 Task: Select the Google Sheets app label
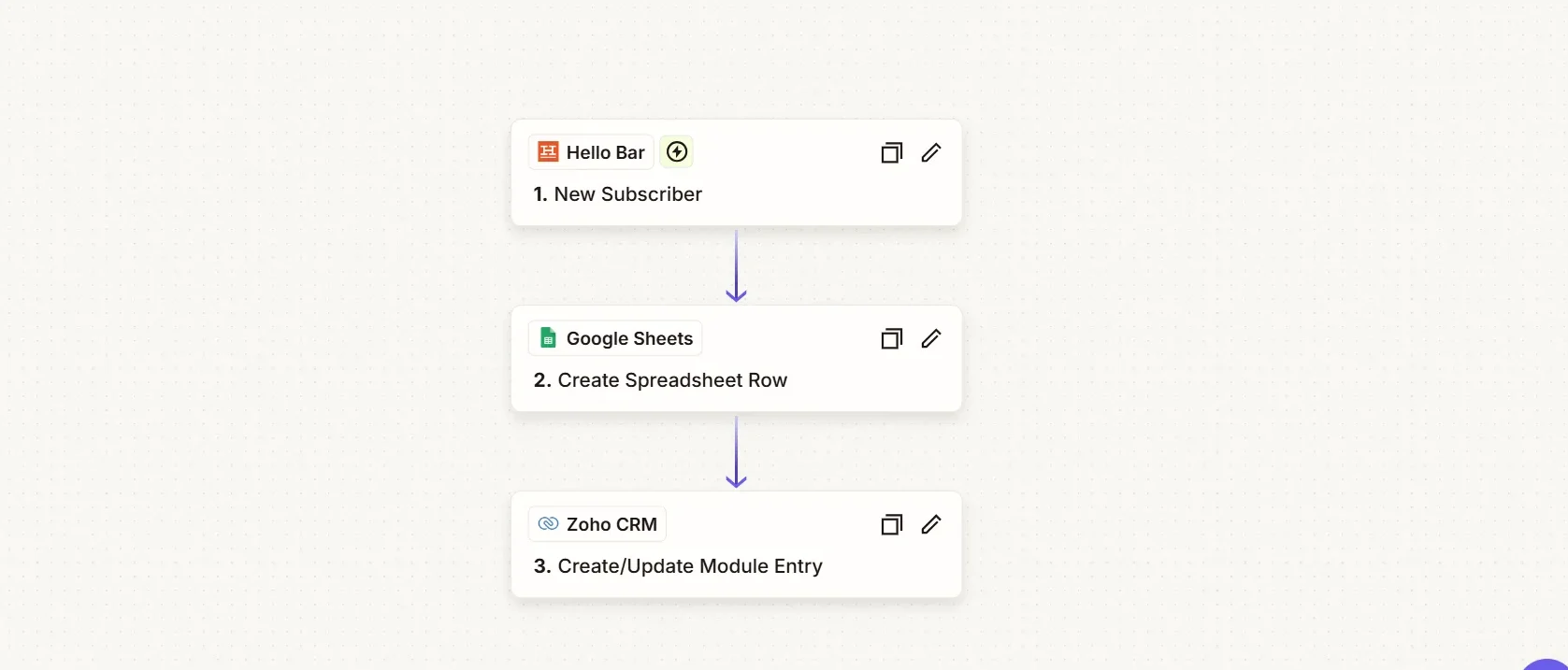[615, 338]
